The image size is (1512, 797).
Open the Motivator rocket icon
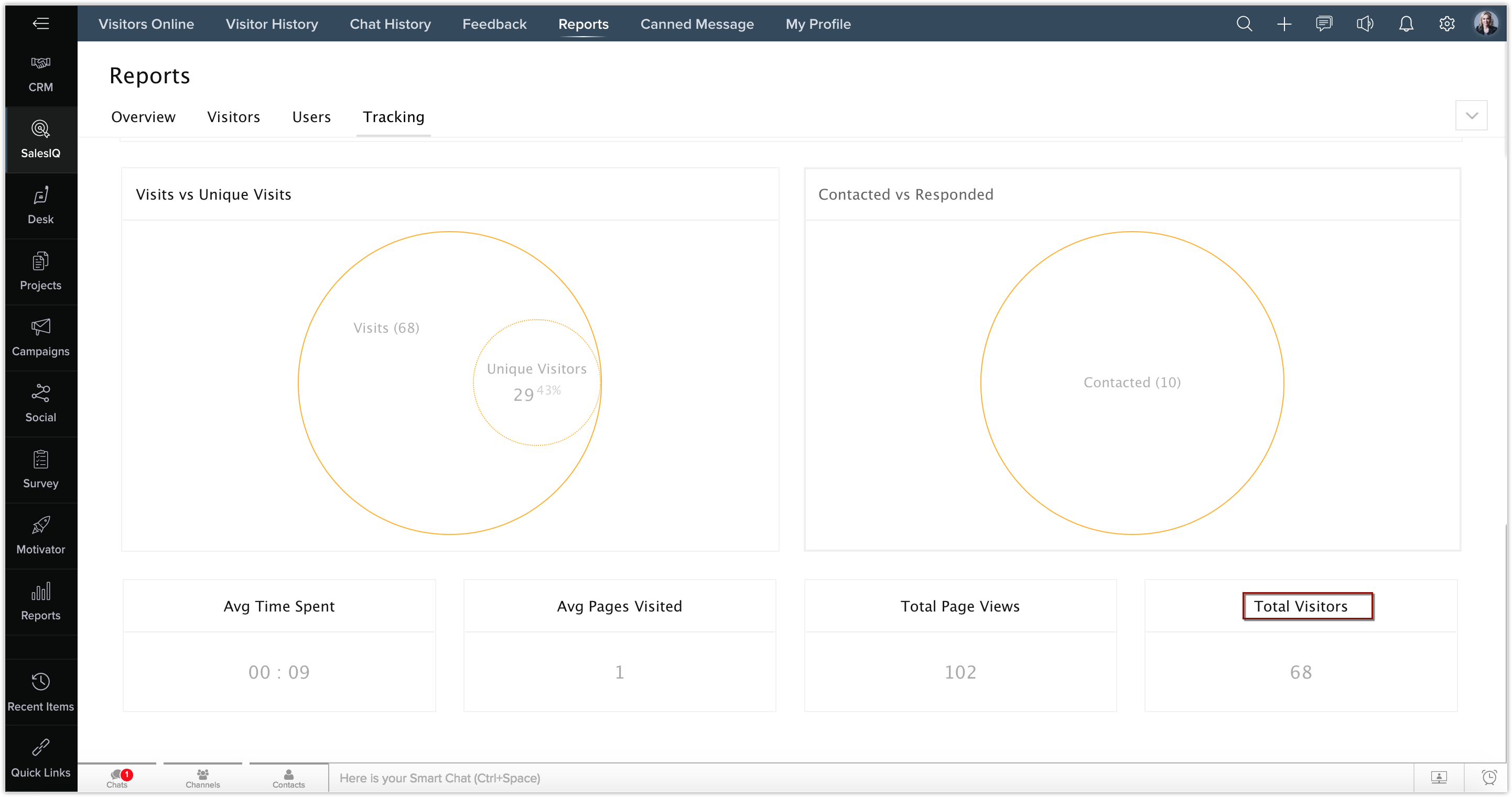point(40,536)
